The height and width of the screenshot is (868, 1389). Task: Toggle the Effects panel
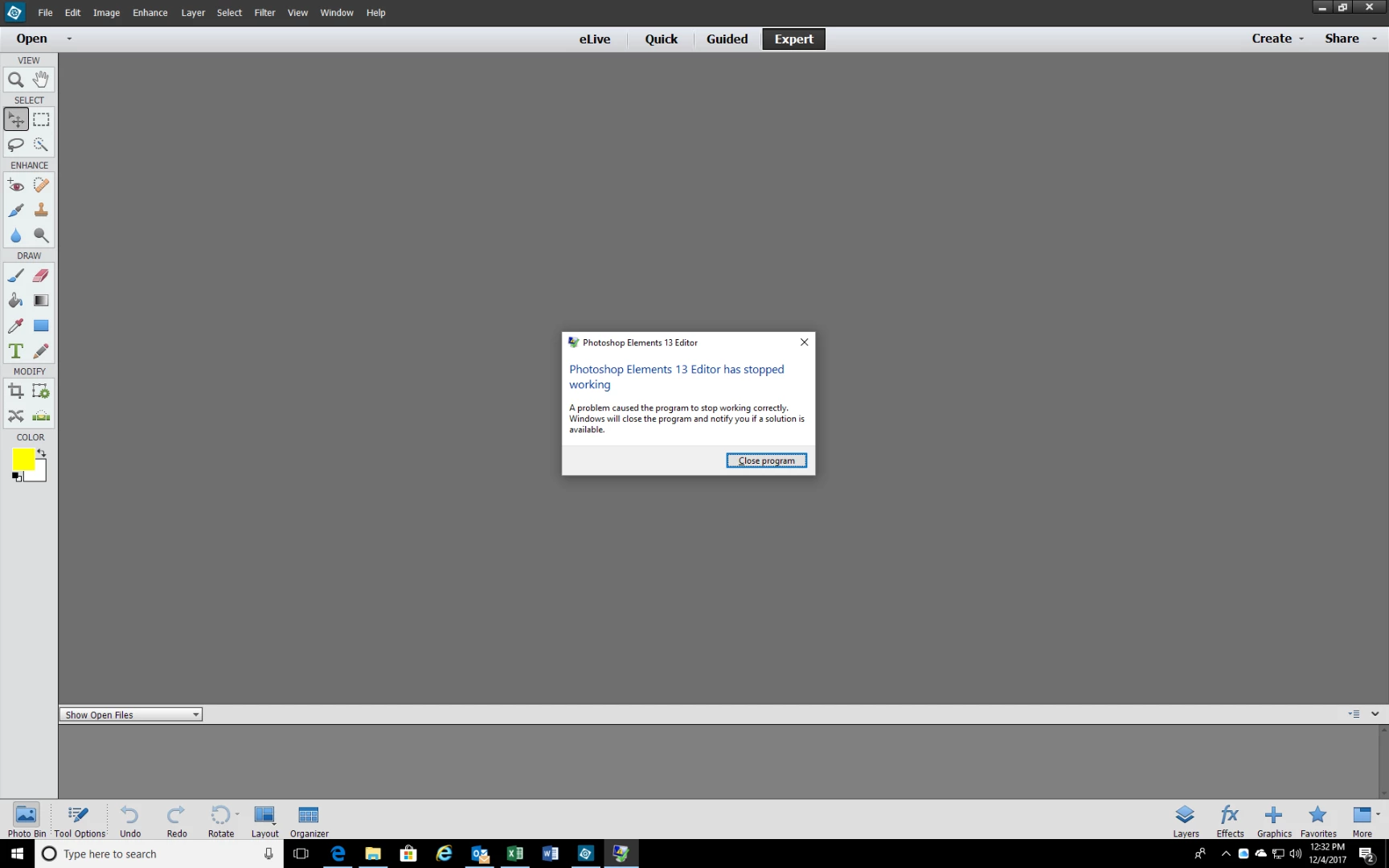(x=1230, y=821)
